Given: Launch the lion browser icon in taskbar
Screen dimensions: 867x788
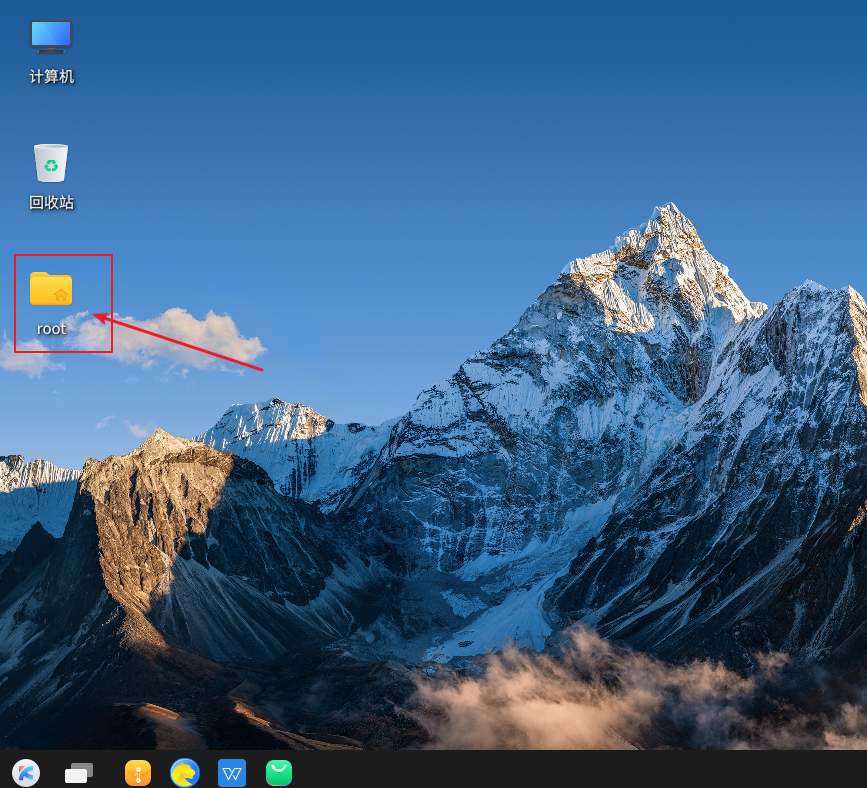Looking at the screenshot, I should pos(185,773).
